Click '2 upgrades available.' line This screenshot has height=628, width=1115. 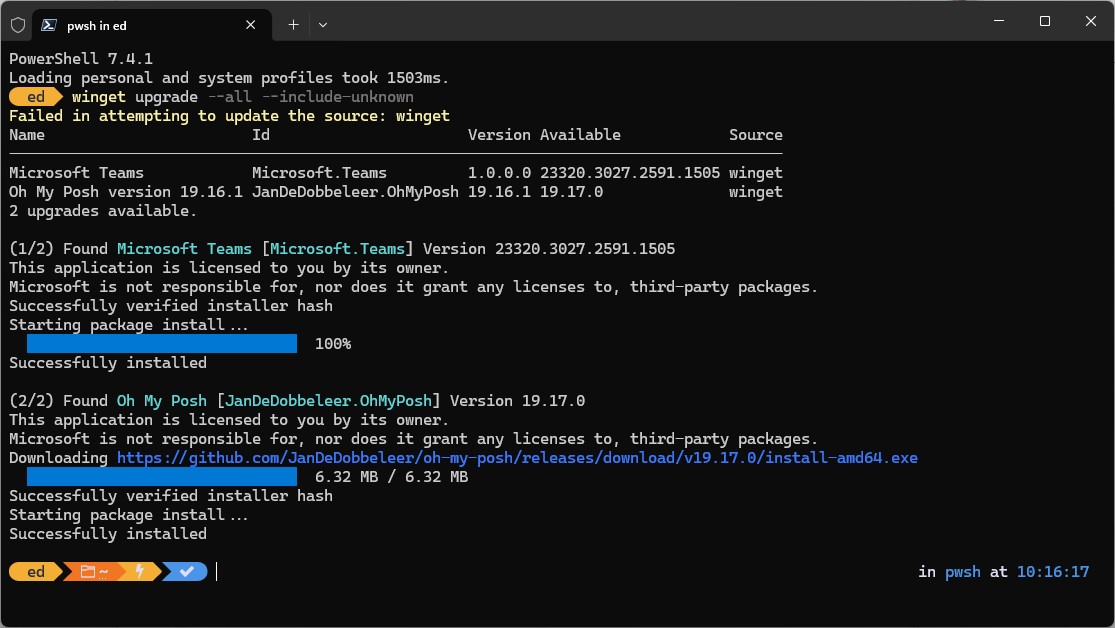103,211
